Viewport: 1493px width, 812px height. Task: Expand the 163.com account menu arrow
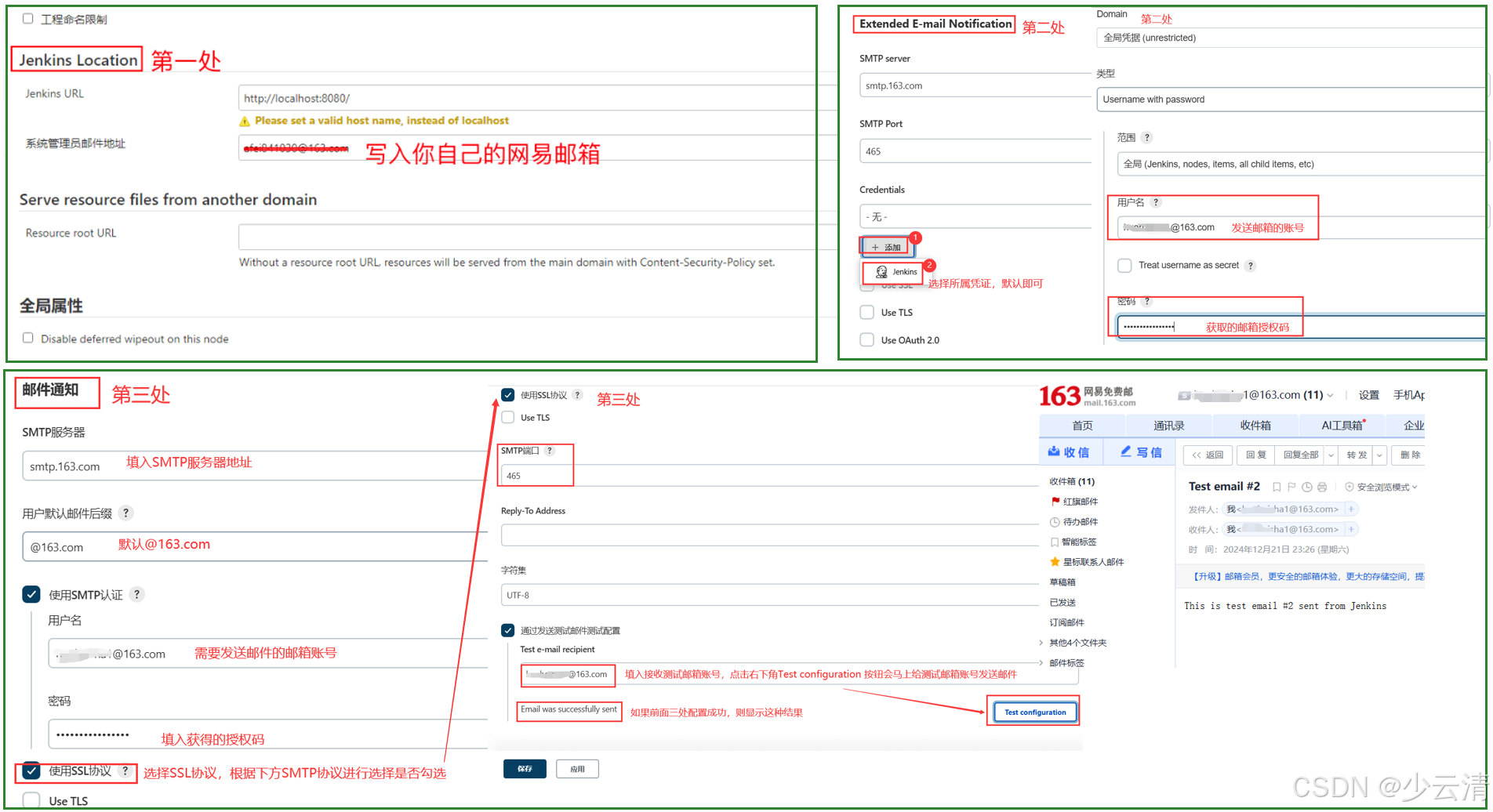(1330, 395)
